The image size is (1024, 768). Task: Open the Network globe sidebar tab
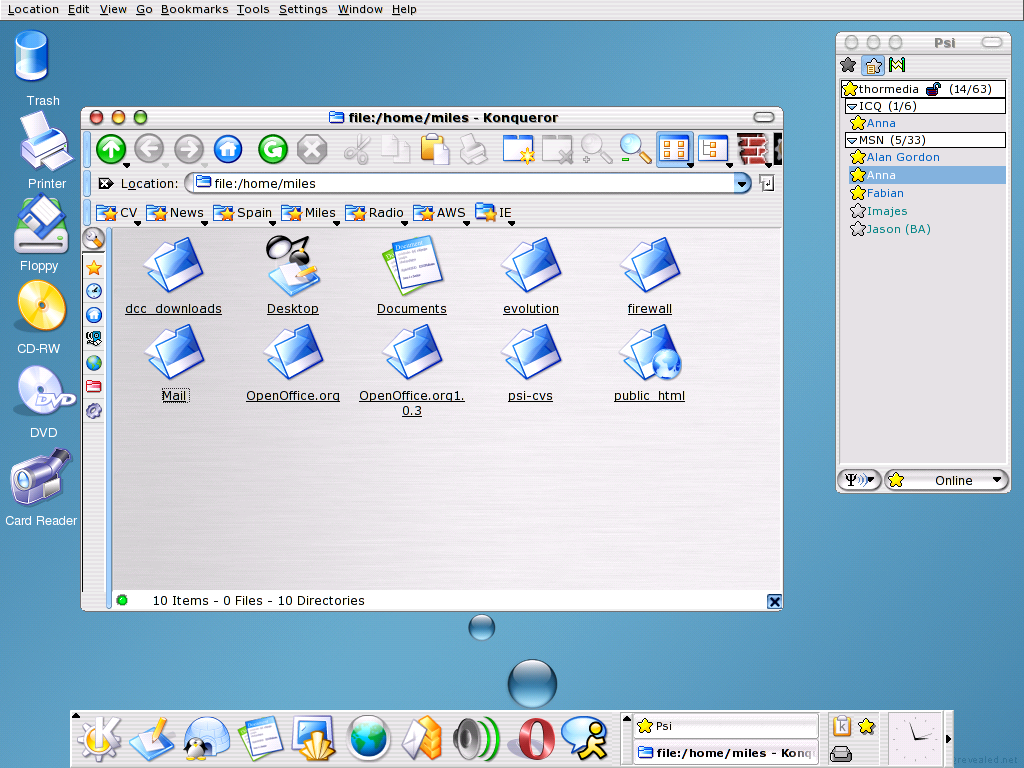(94, 362)
